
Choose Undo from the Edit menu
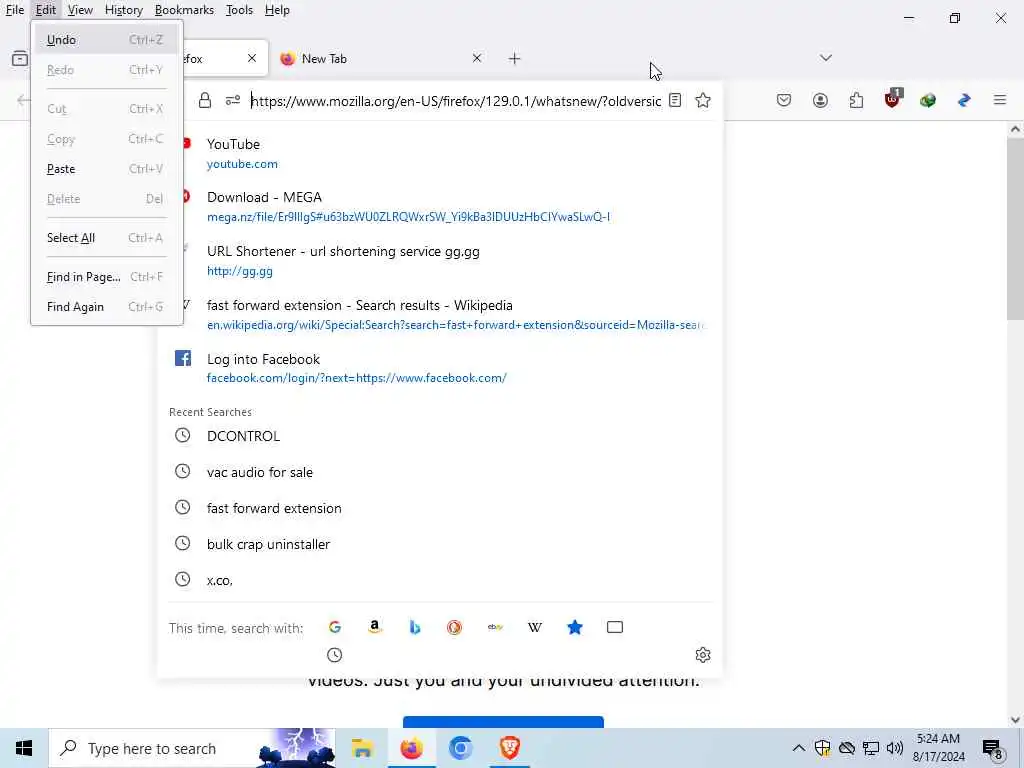tap(106, 40)
